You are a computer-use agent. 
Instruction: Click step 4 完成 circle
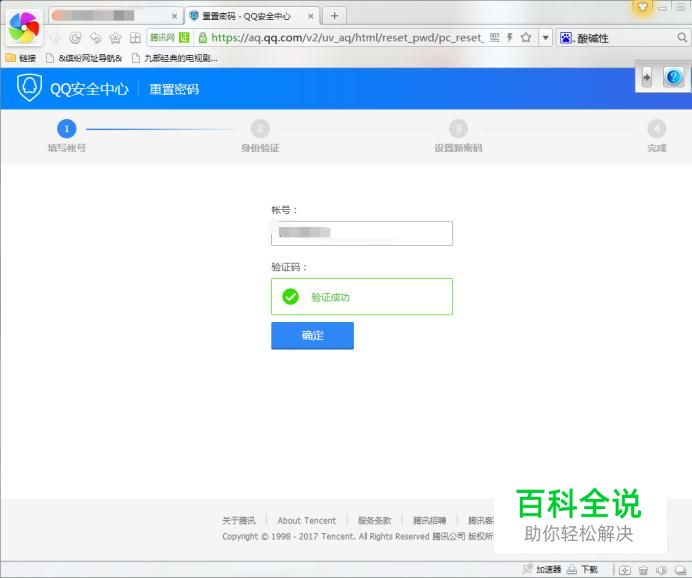point(657,129)
